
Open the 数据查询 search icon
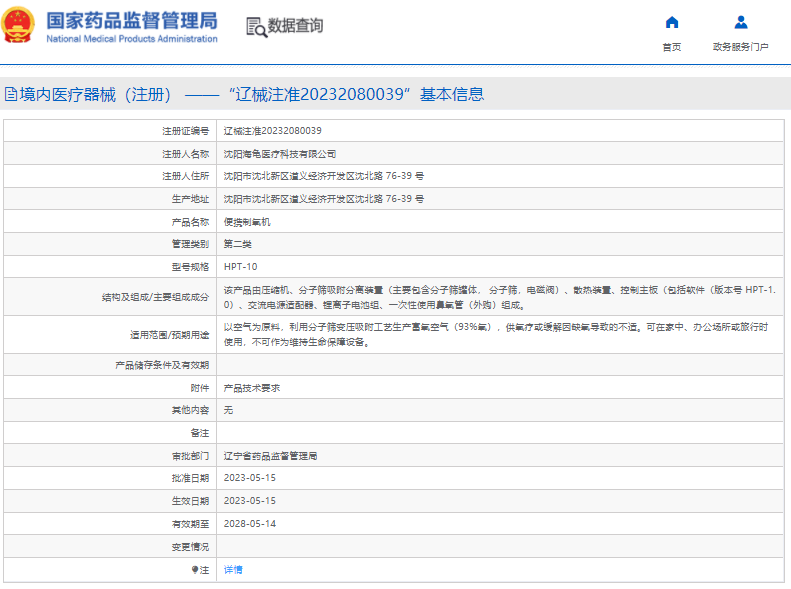[x=256, y=27]
